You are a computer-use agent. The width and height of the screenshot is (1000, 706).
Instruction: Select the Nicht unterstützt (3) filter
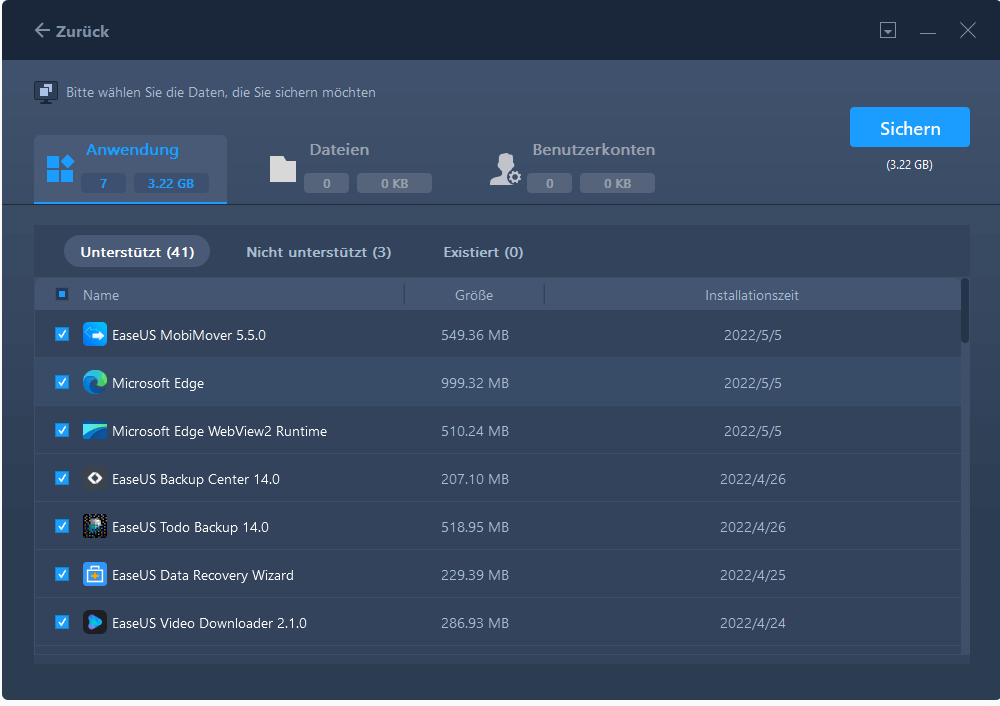[319, 252]
